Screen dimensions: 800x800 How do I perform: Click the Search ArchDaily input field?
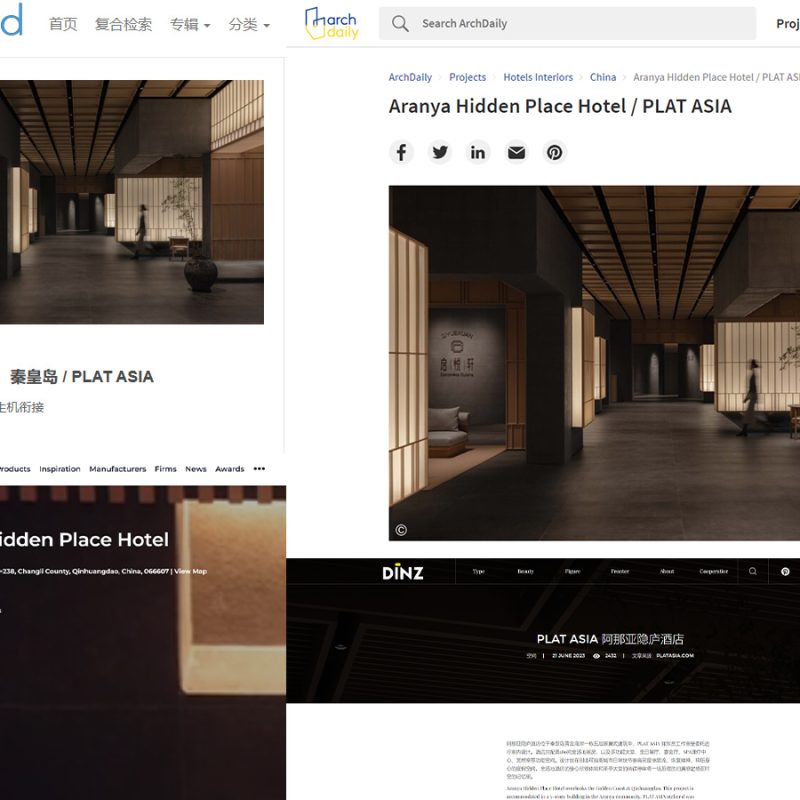tap(580, 23)
